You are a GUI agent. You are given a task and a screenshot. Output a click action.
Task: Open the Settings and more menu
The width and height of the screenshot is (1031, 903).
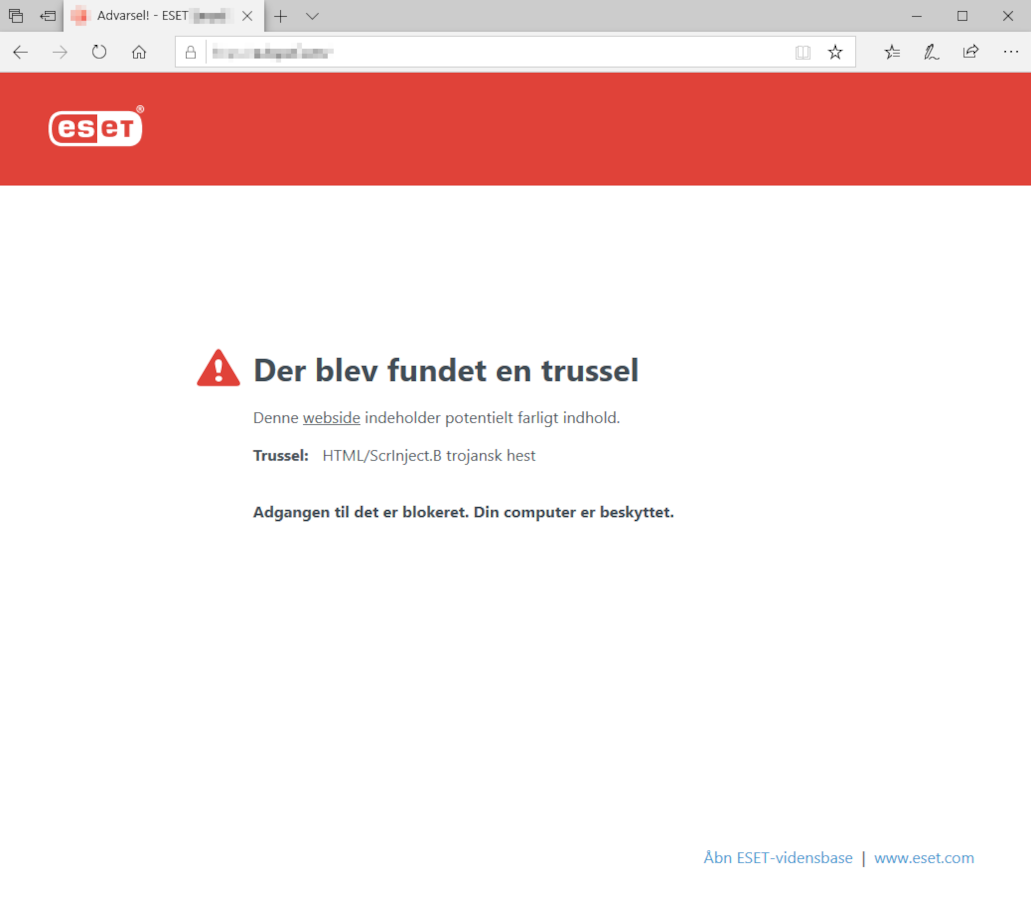pyautogui.click(x=1010, y=52)
